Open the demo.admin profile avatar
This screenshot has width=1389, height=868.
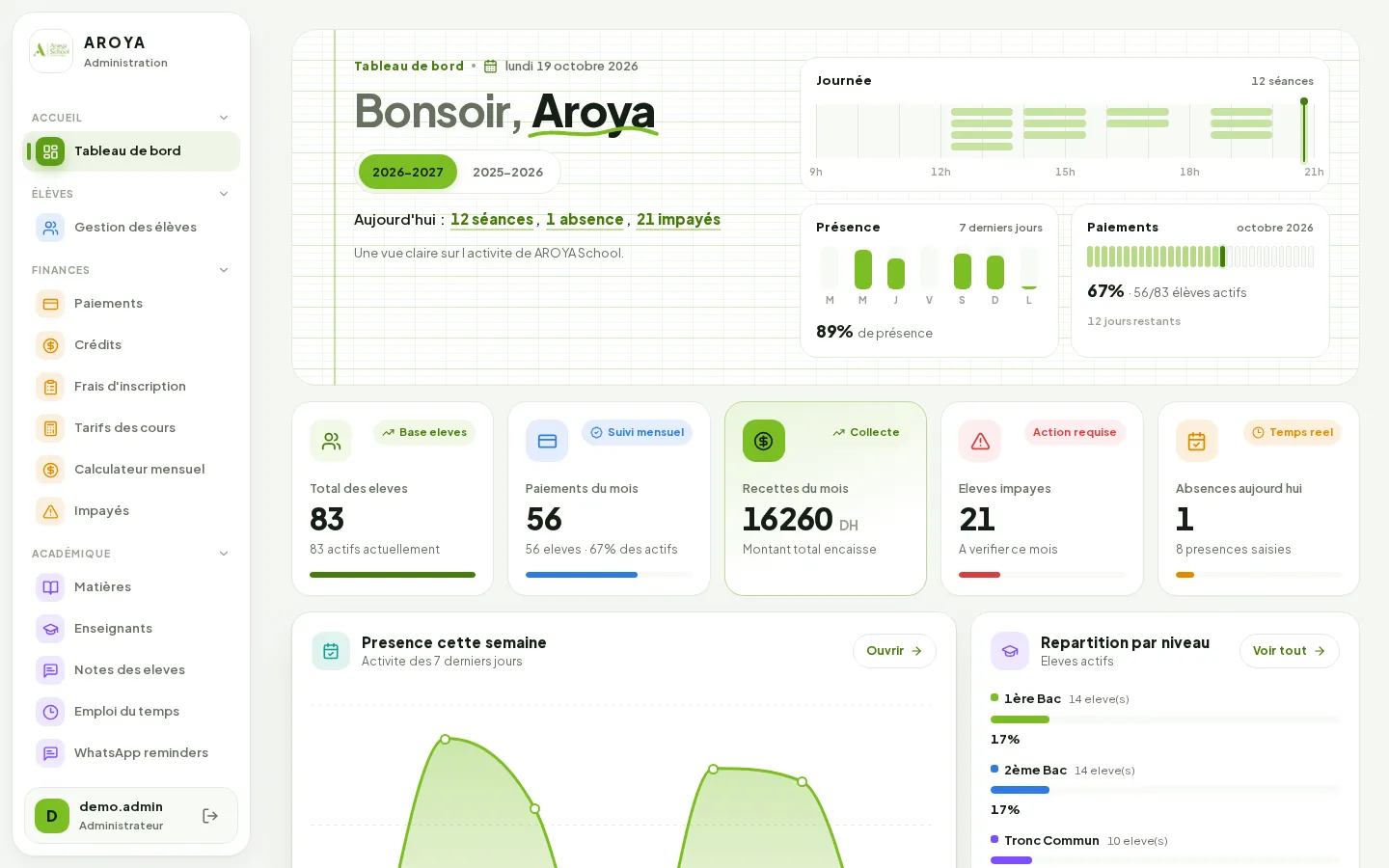point(52,816)
